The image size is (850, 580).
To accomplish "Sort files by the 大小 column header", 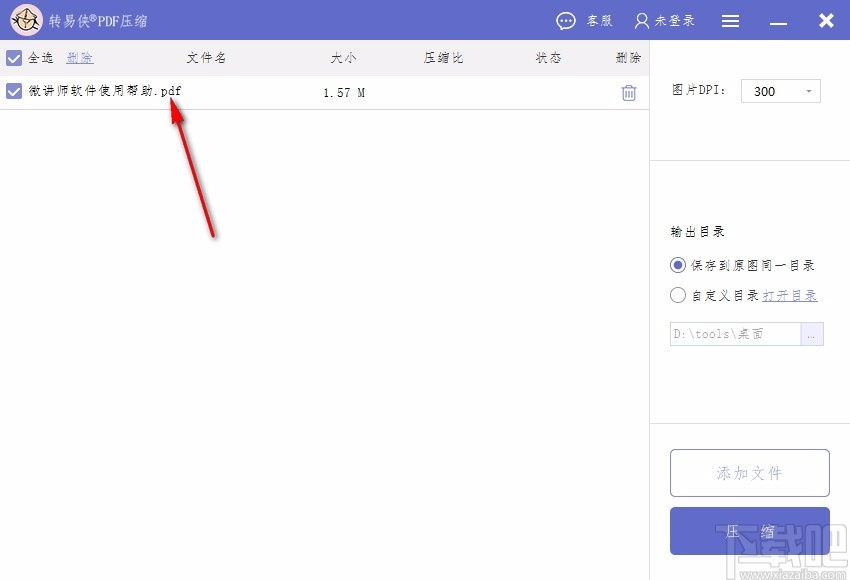I will 343,57.
